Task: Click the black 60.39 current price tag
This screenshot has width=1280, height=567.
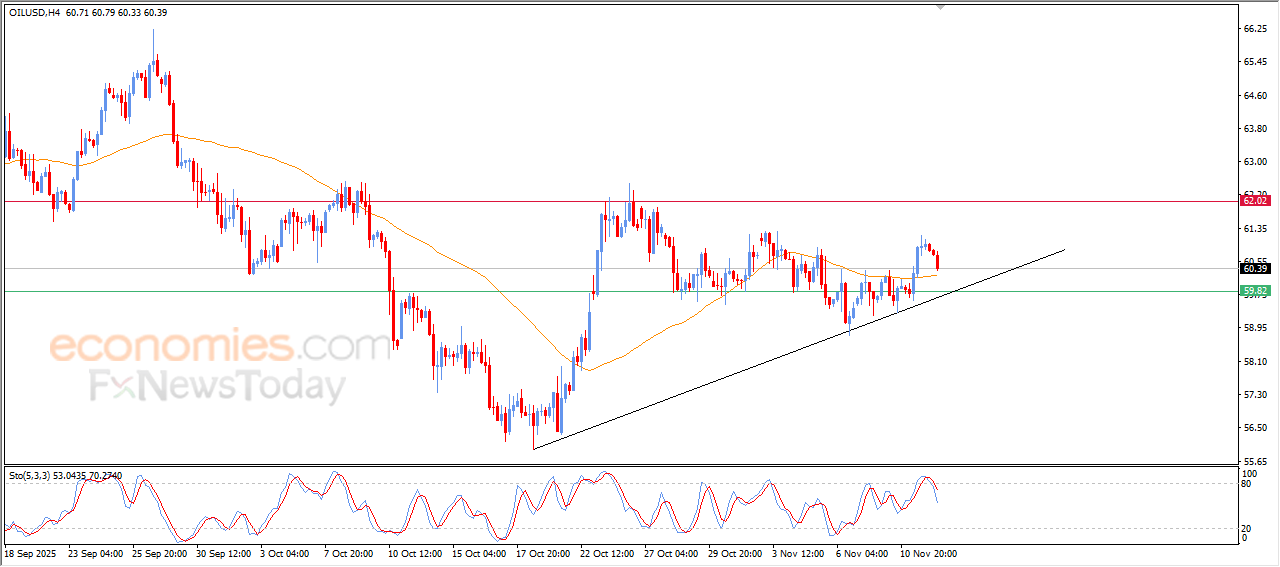Action: click(1254, 268)
